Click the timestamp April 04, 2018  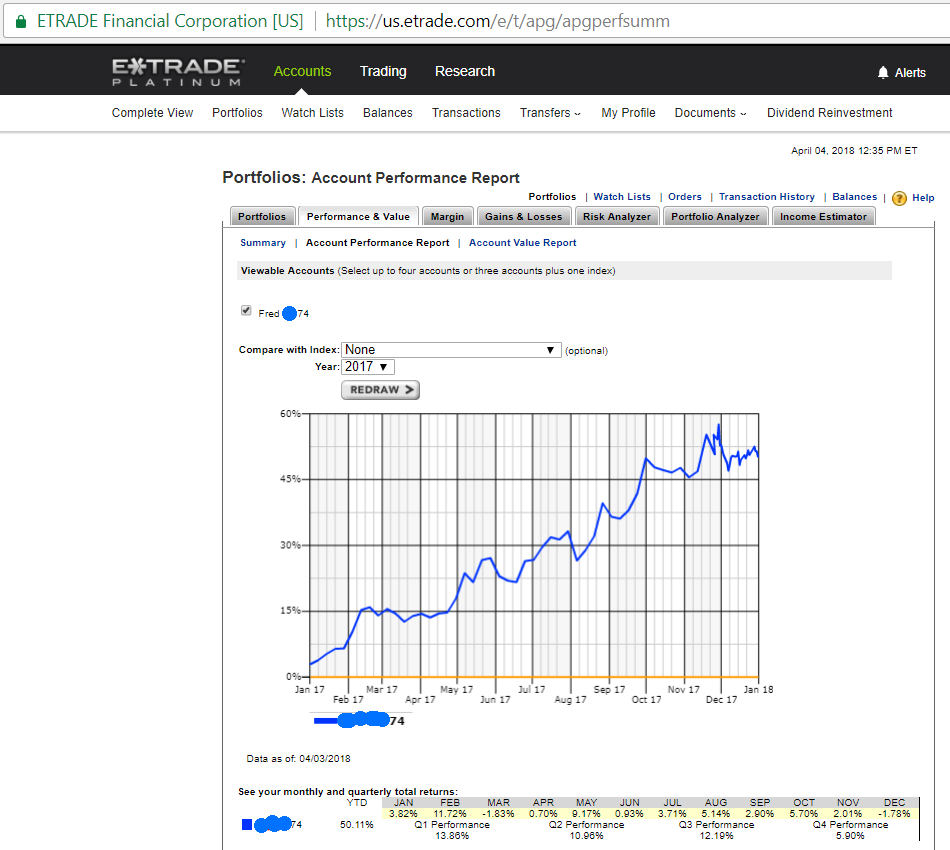(854, 150)
